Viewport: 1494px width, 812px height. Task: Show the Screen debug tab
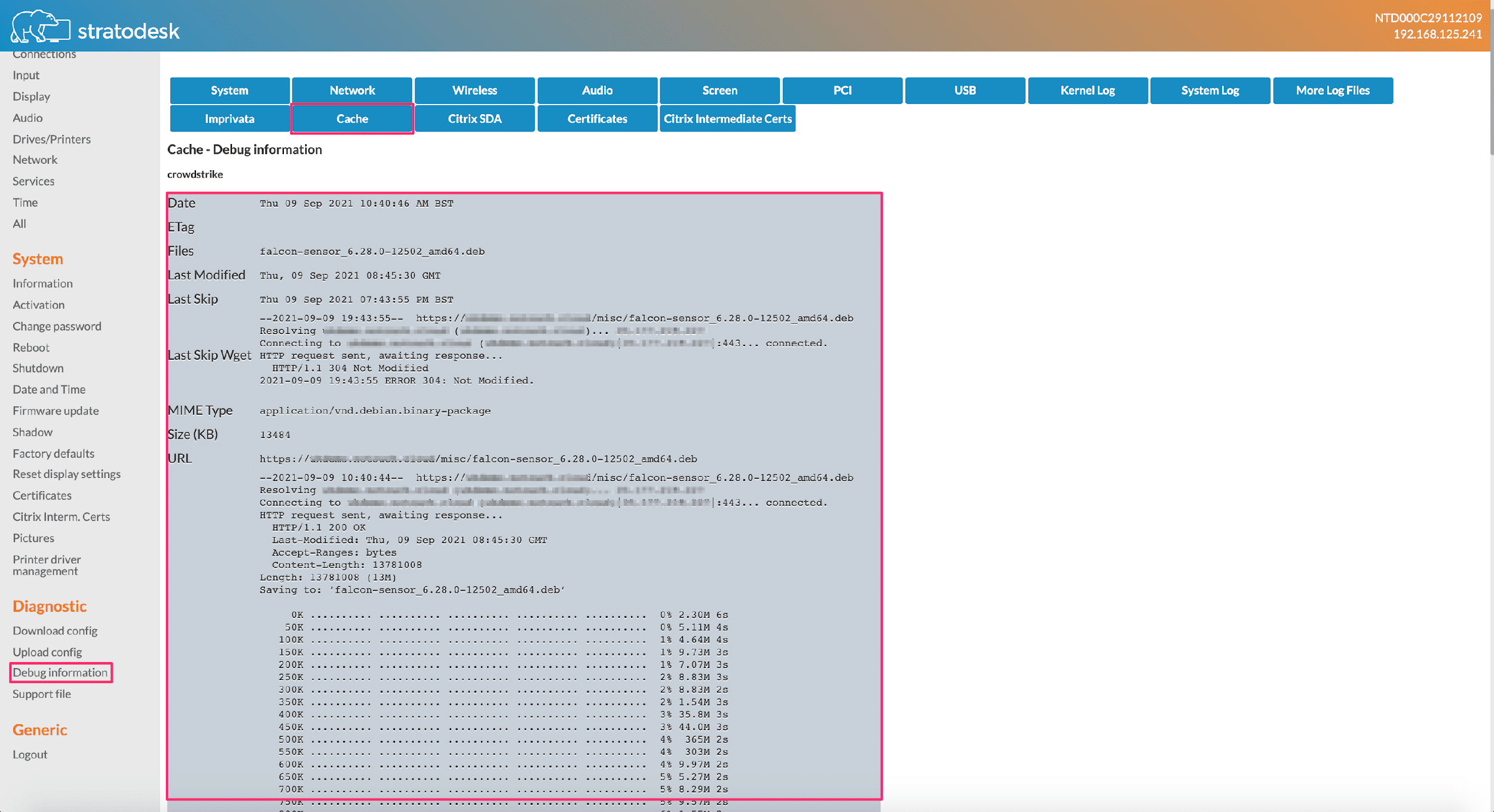coord(720,90)
